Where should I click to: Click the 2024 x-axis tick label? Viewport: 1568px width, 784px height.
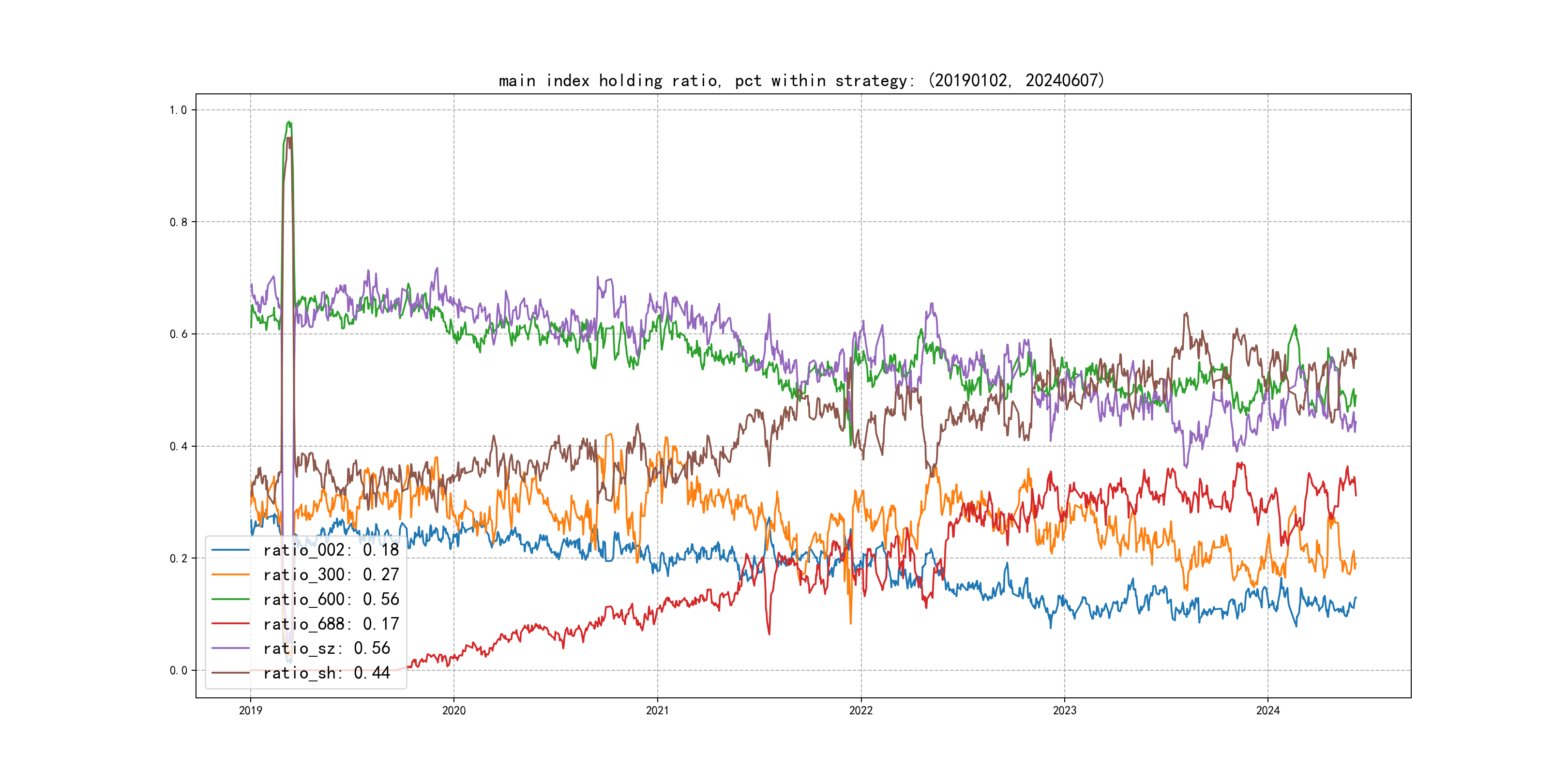coord(1268,710)
